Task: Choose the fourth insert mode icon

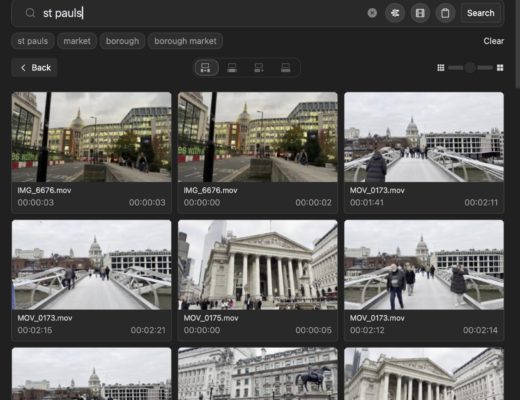Action: 285,68
